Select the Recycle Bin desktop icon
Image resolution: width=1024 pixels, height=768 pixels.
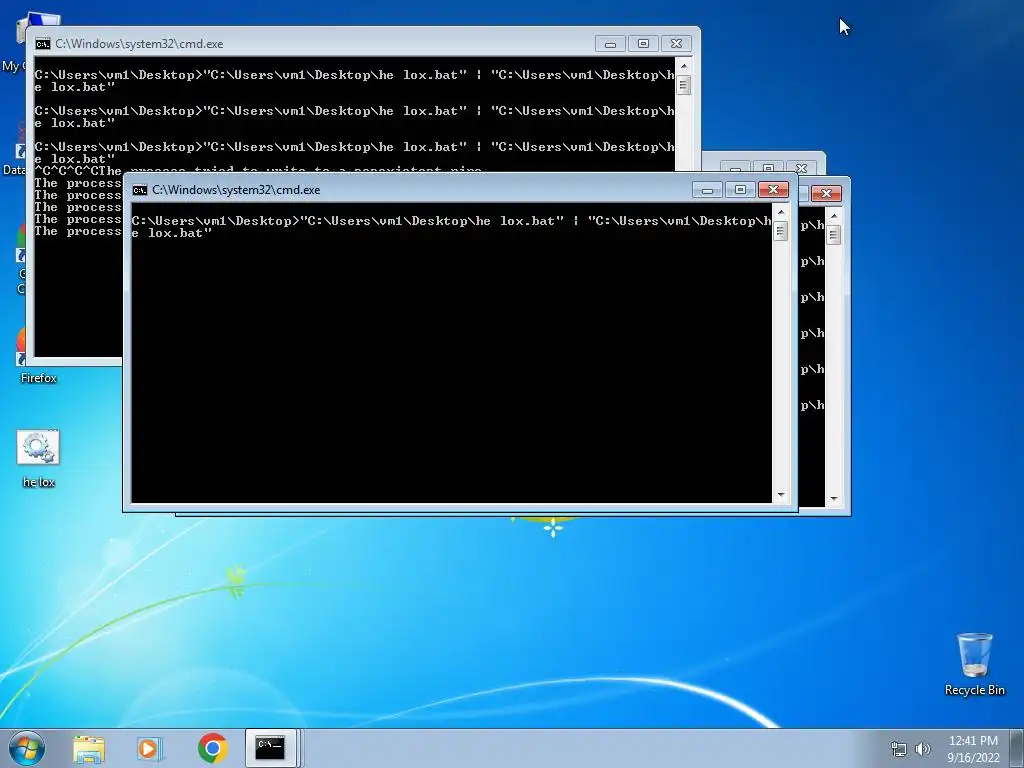point(974,664)
